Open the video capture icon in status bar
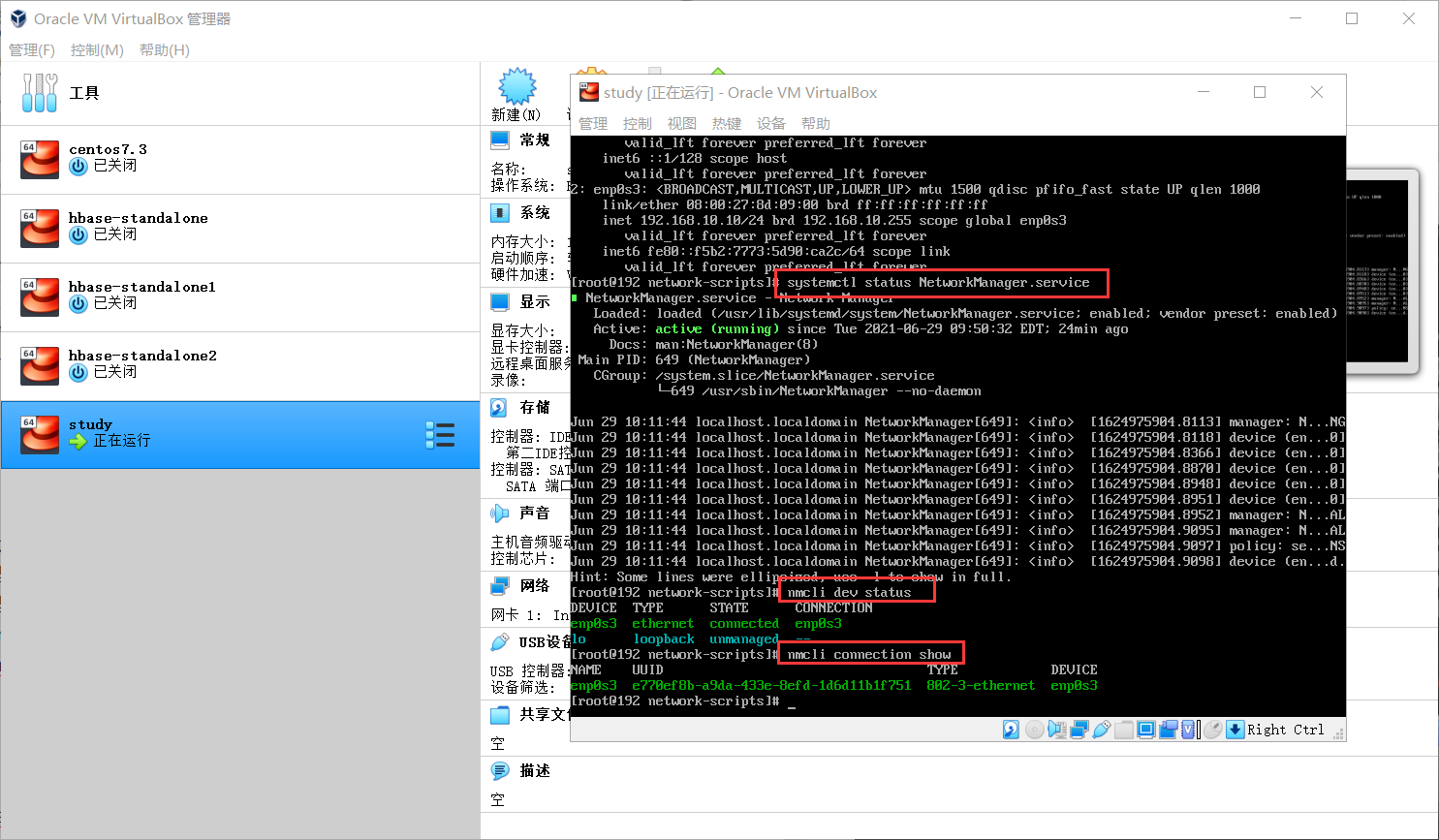The image size is (1439, 840). click(1169, 730)
